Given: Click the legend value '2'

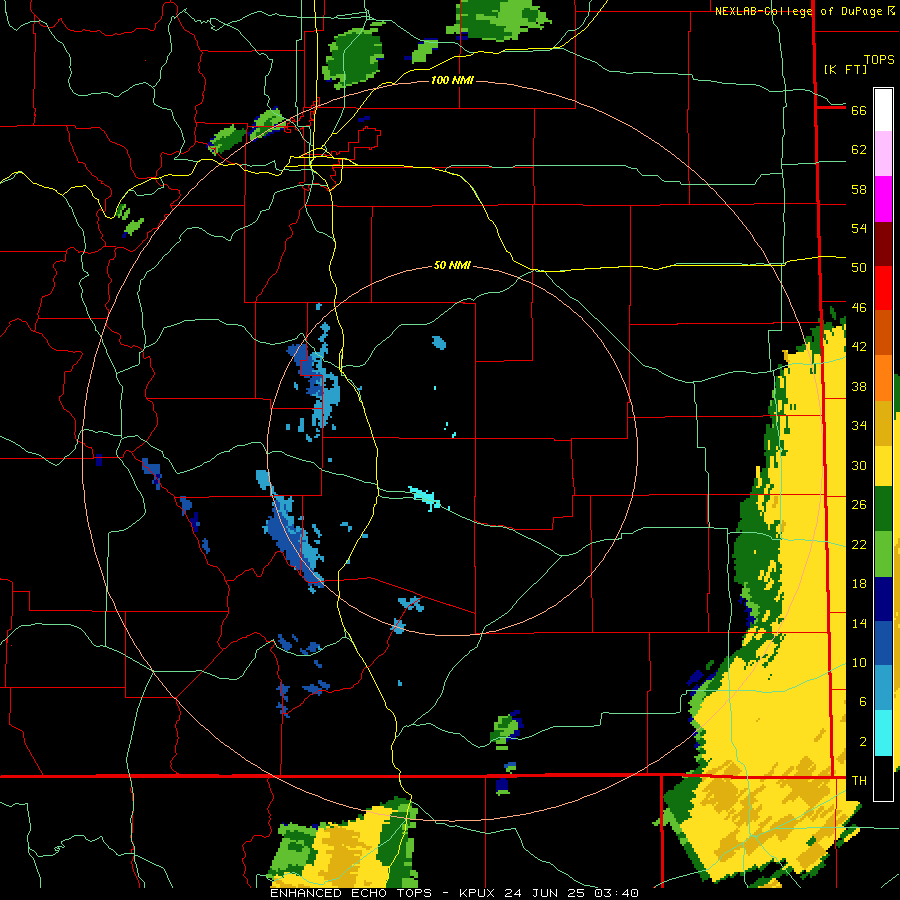Looking at the screenshot, I should 863,741.
